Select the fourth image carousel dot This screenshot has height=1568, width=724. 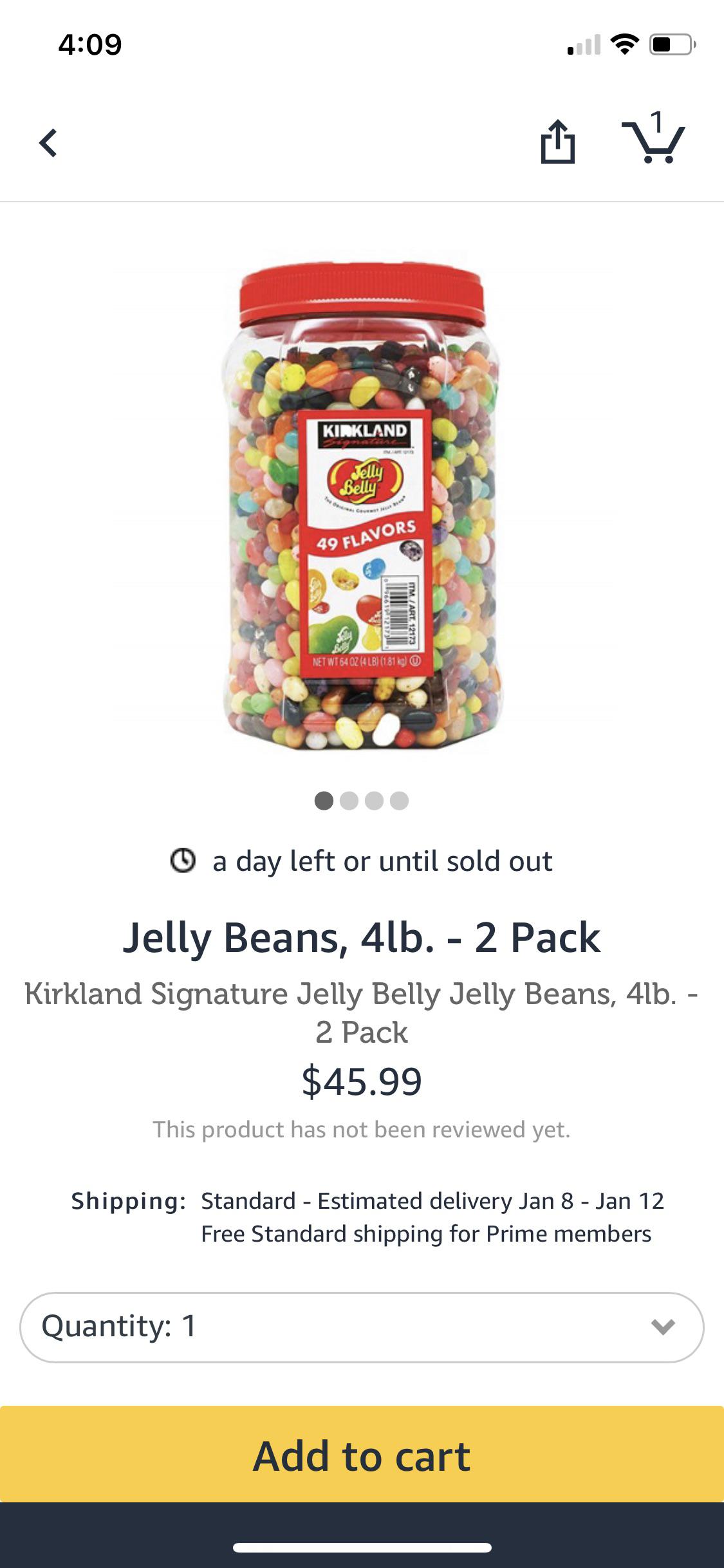pyautogui.click(x=399, y=801)
